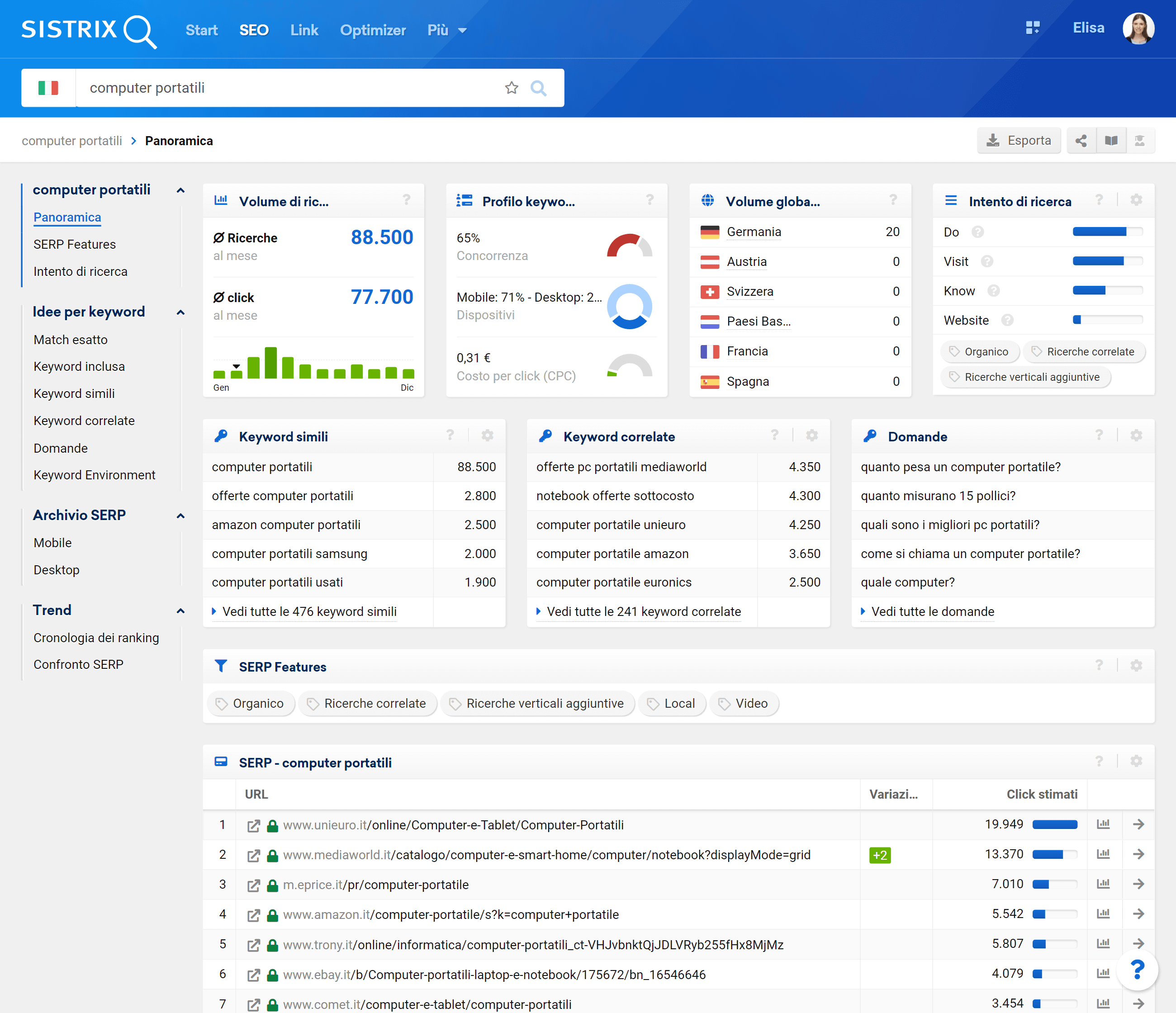1176x1013 pixels.
Task: Click the round blue help bubble
Action: 1138,970
